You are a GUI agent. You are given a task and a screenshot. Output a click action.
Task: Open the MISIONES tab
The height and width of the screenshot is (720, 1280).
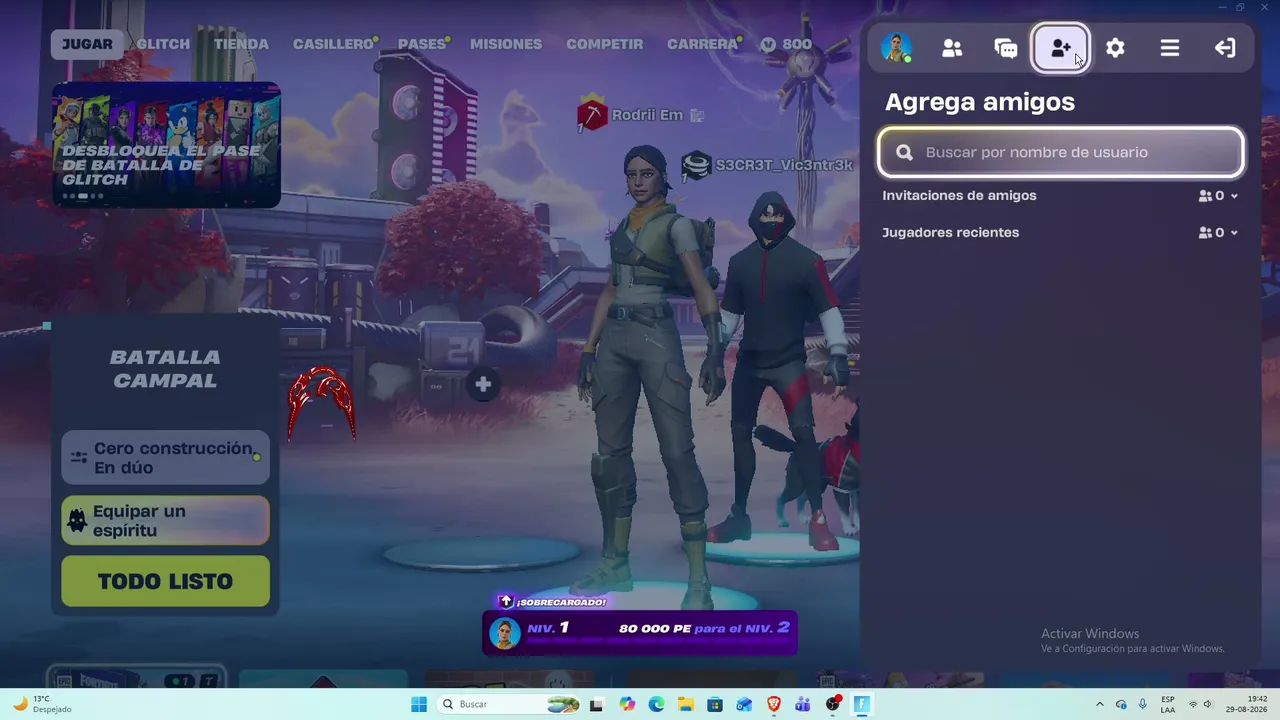click(x=506, y=44)
